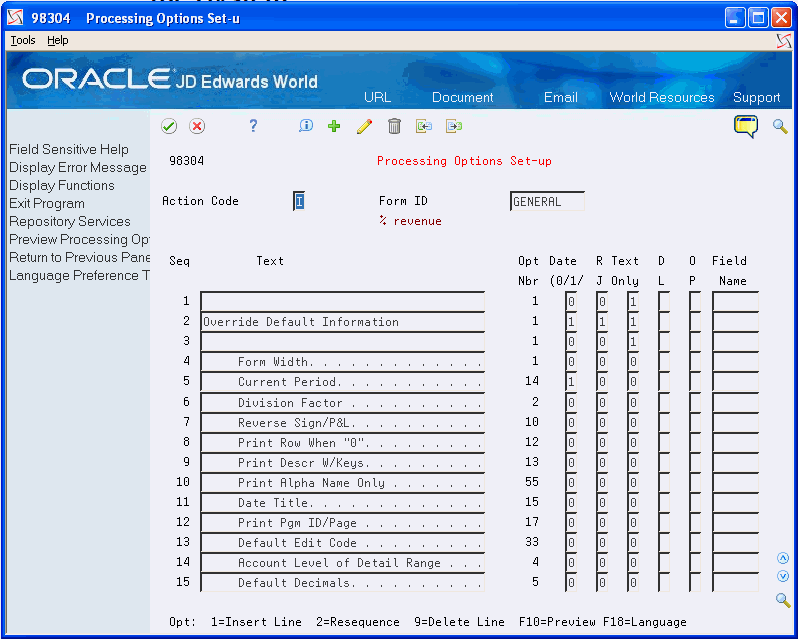Click the Print Row When "0" field
The width and height of the screenshot is (798, 639).
tap(343, 443)
